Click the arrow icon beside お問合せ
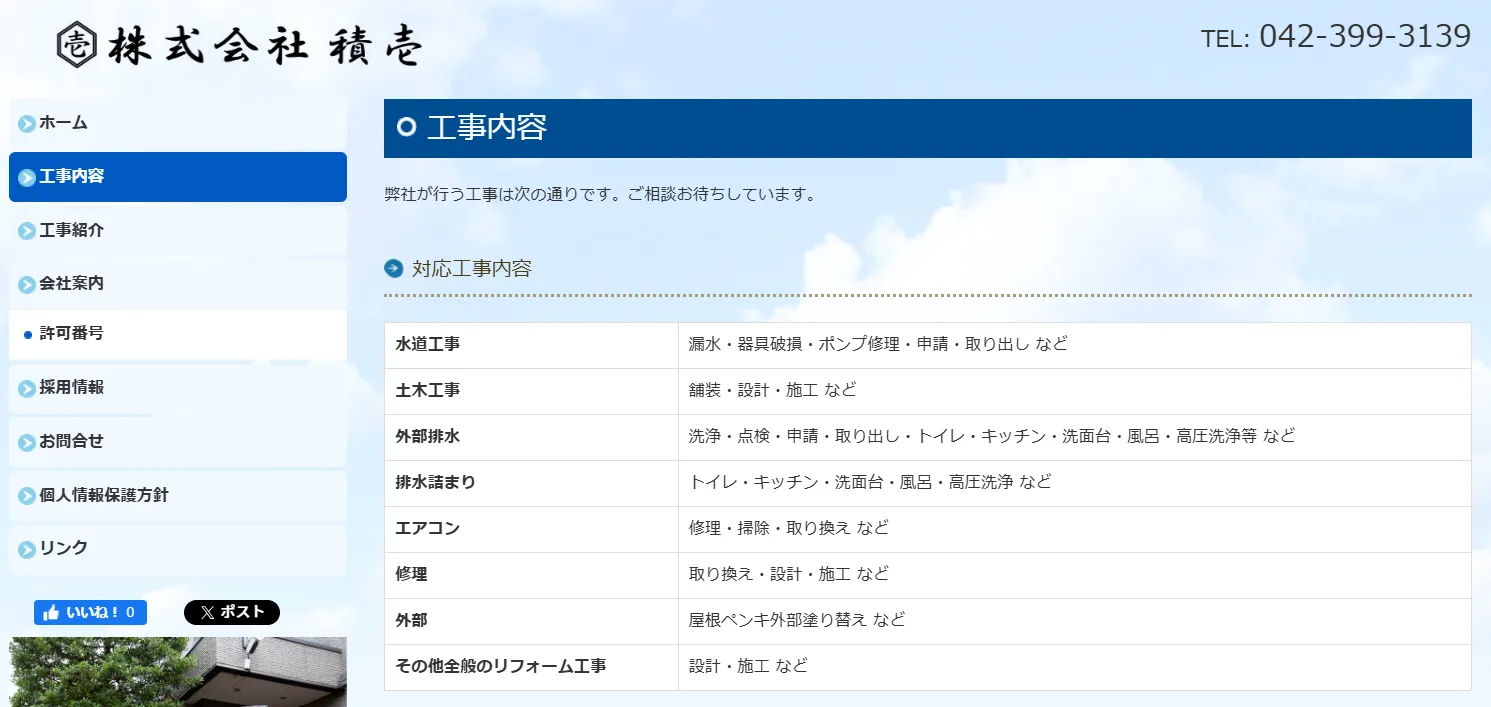 coord(27,442)
